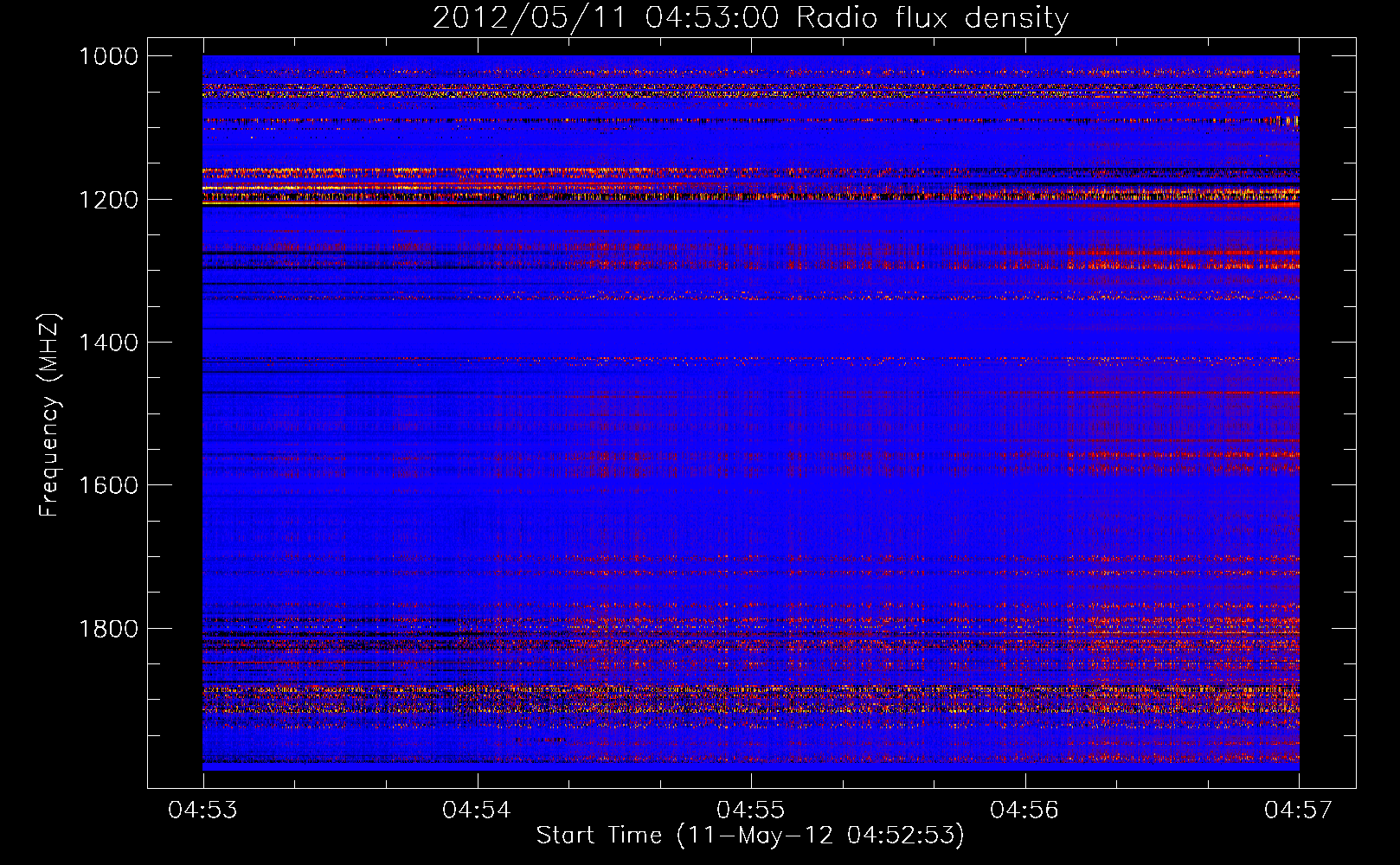Click the 04:57 time tick label

pos(1300,810)
